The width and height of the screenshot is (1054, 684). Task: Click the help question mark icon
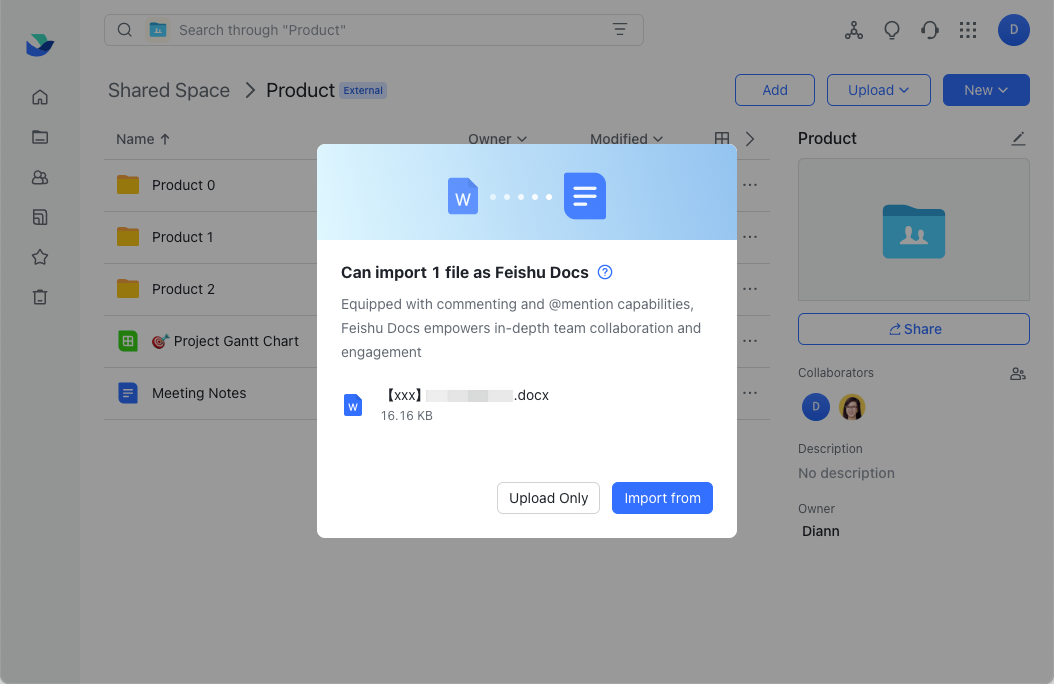[x=605, y=272]
